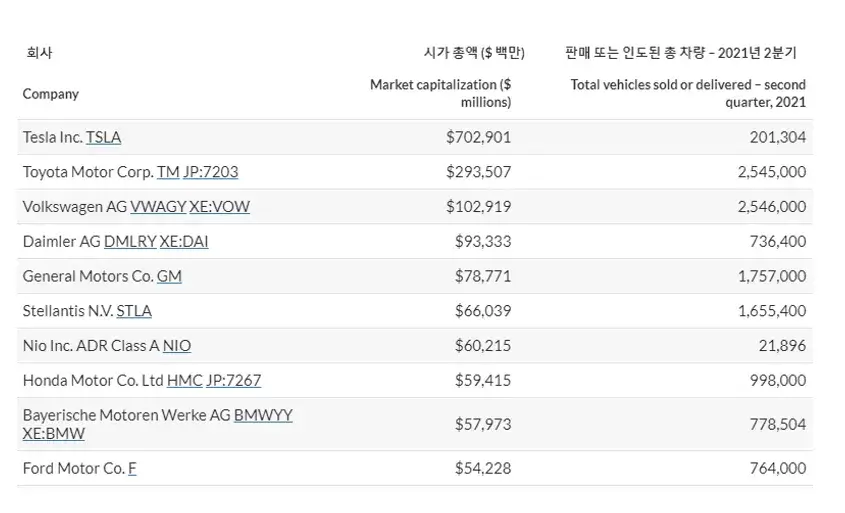
Task: Select the Stellantis N.V. company name
Action: 68,311
